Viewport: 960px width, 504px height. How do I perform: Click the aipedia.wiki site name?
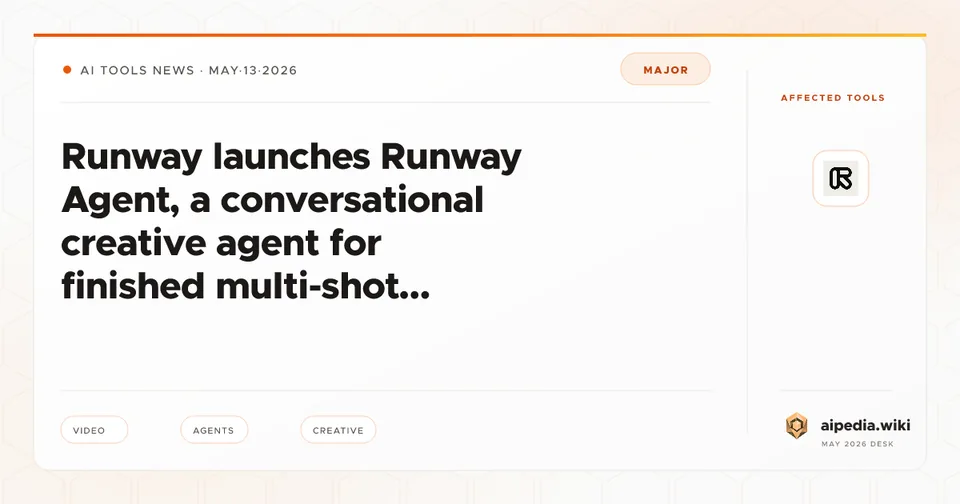[x=865, y=424]
